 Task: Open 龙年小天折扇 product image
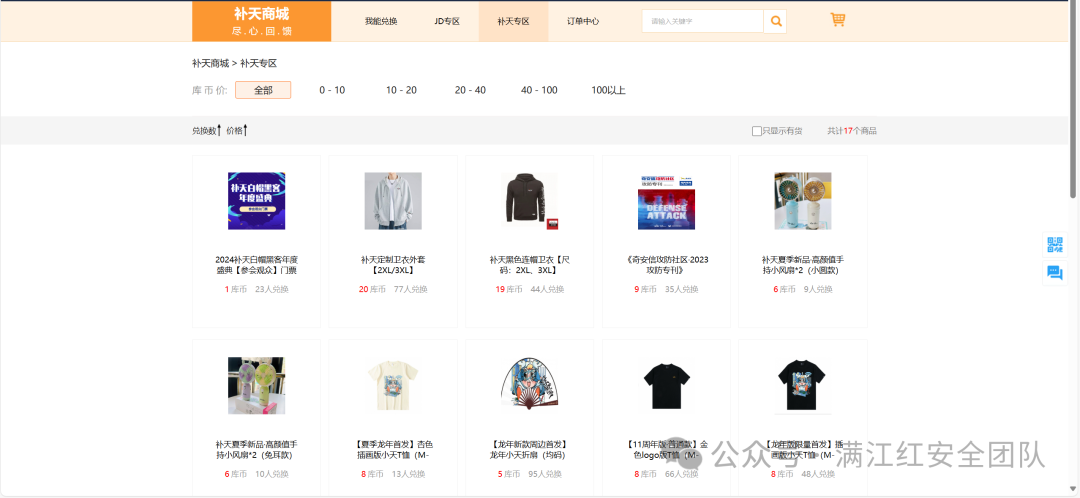530,386
